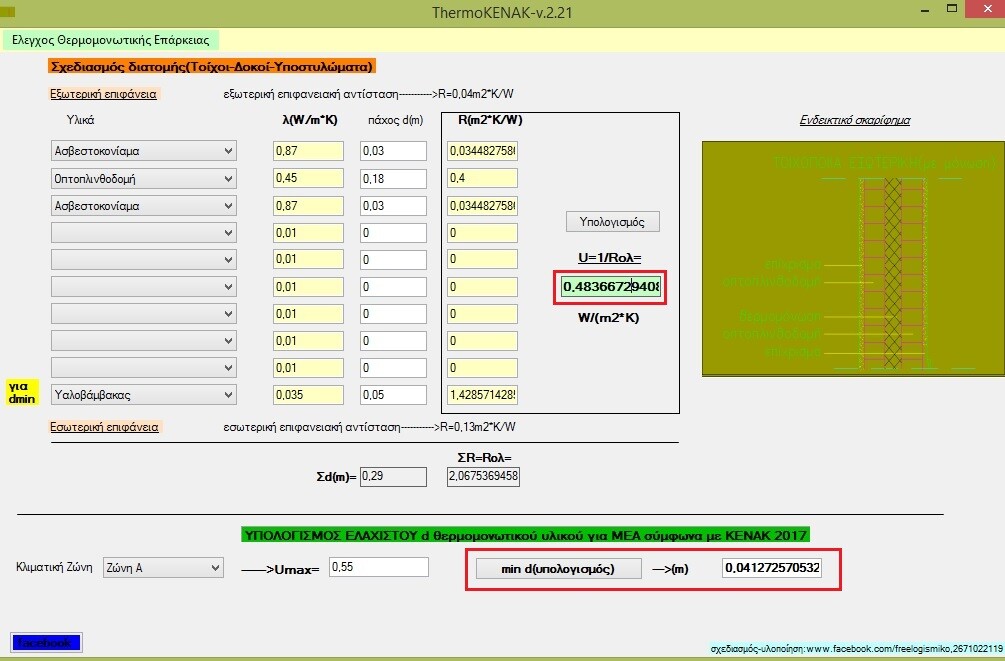Open the first empty material dropdown
1005x661 pixels.
pyautogui.click(x=143, y=232)
